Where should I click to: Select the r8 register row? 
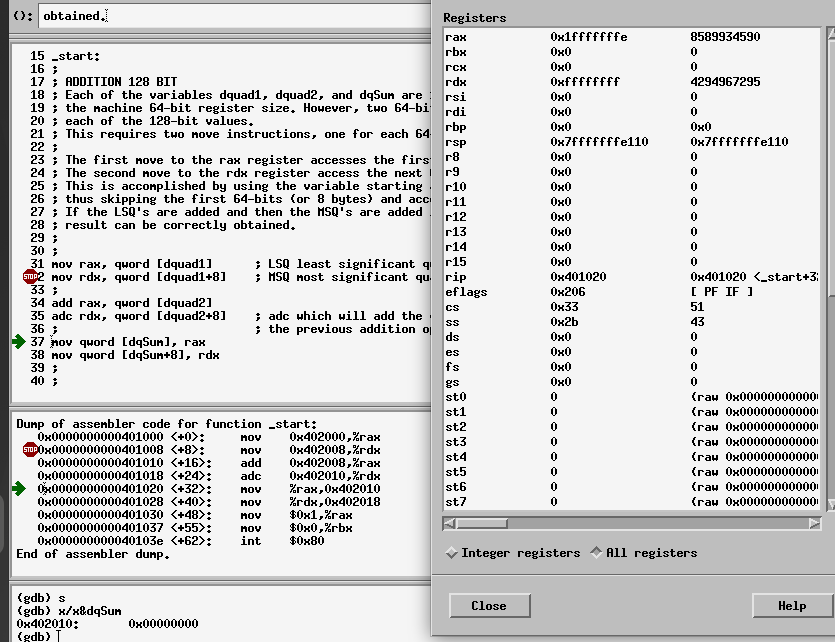[x=632, y=157]
